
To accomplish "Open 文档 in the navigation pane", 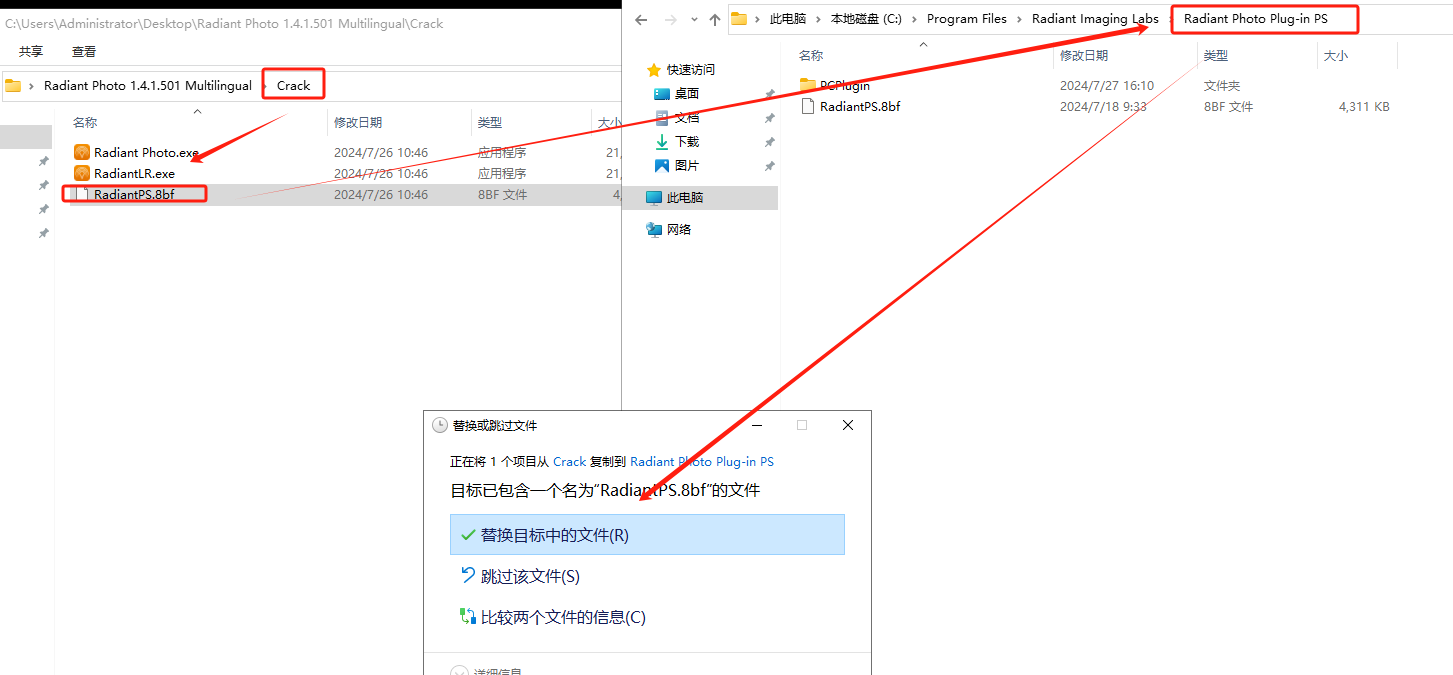I will coord(687,118).
